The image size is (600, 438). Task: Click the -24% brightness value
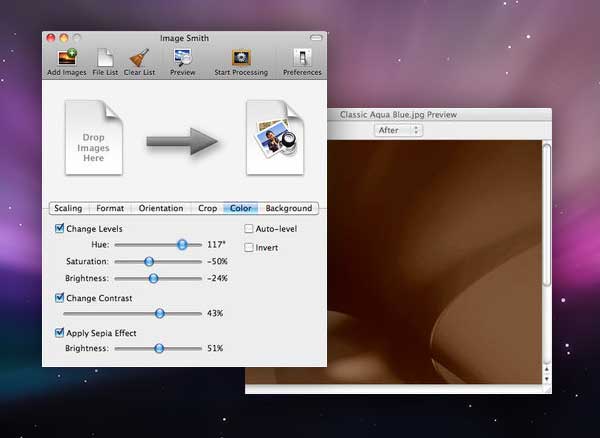(x=217, y=278)
